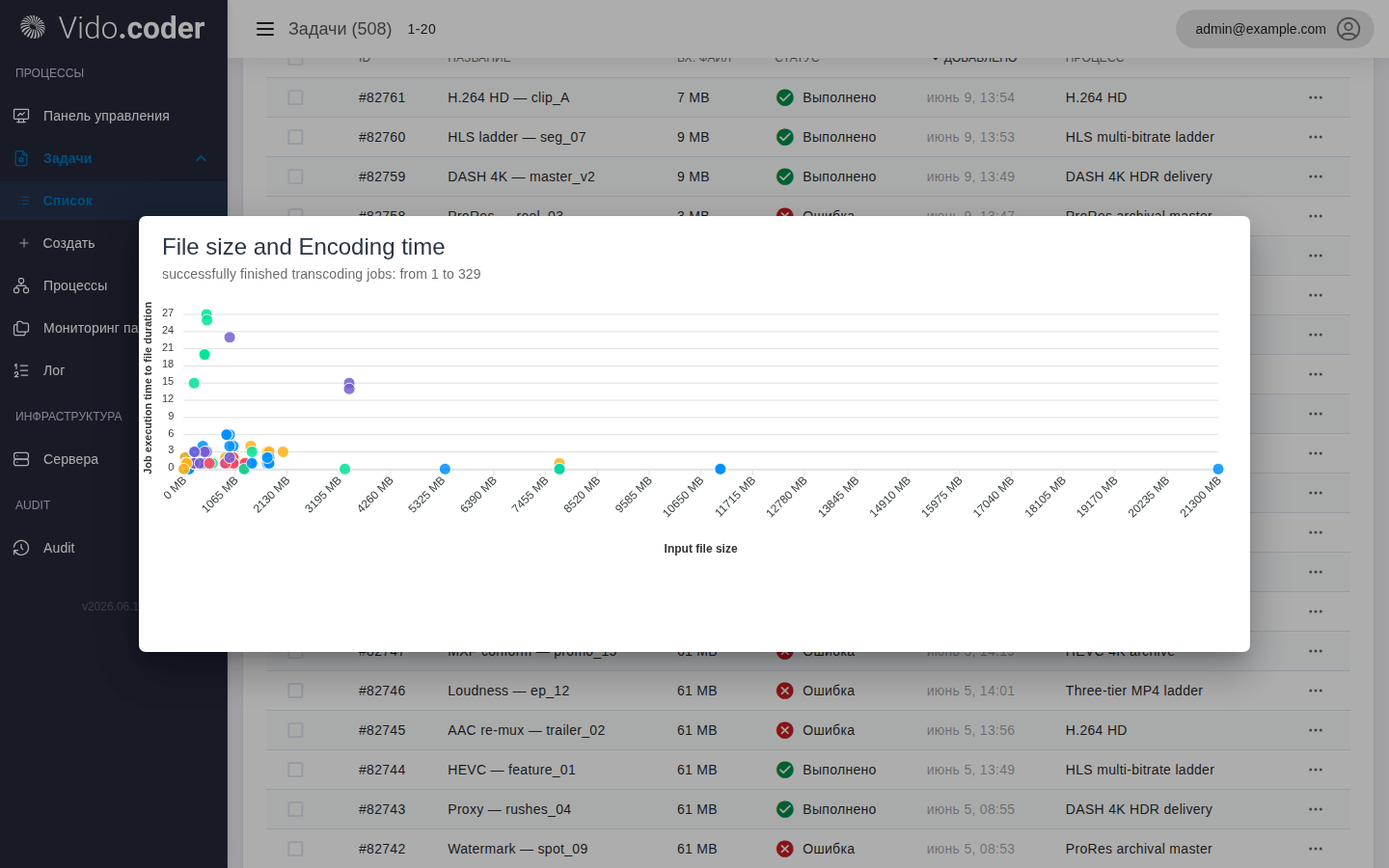The height and width of the screenshot is (868, 1389).
Task: Check the box for job #82743
Action: coord(295,809)
